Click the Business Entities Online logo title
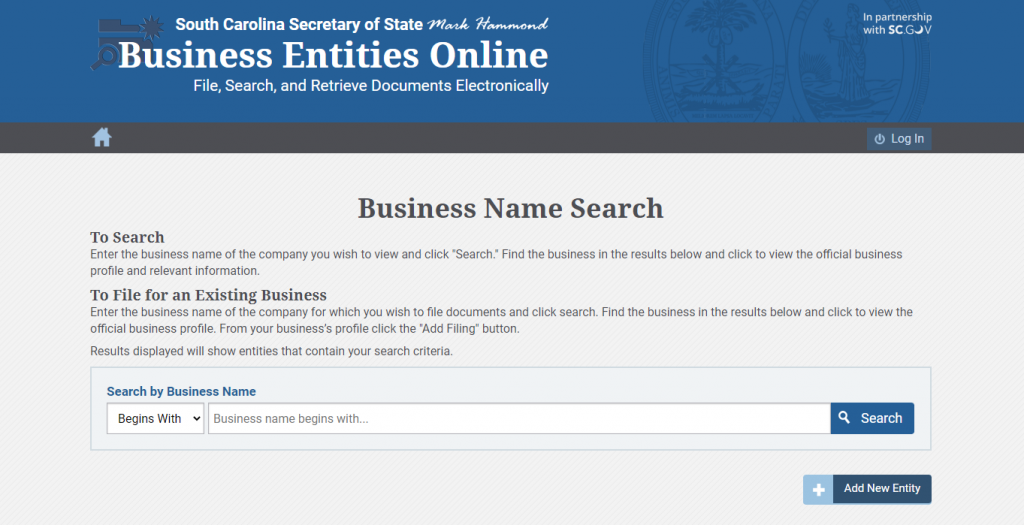 [333, 56]
